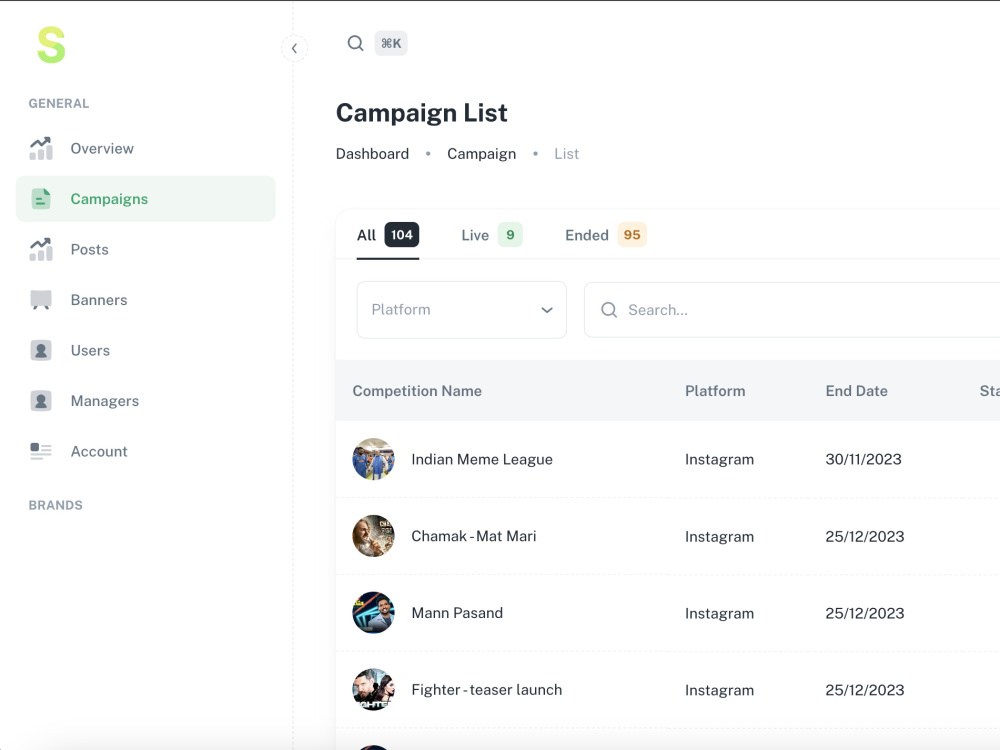Open Mann Pasand campaign thumbnail
The width and height of the screenshot is (1000, 750).
click(x=374, y=613)
